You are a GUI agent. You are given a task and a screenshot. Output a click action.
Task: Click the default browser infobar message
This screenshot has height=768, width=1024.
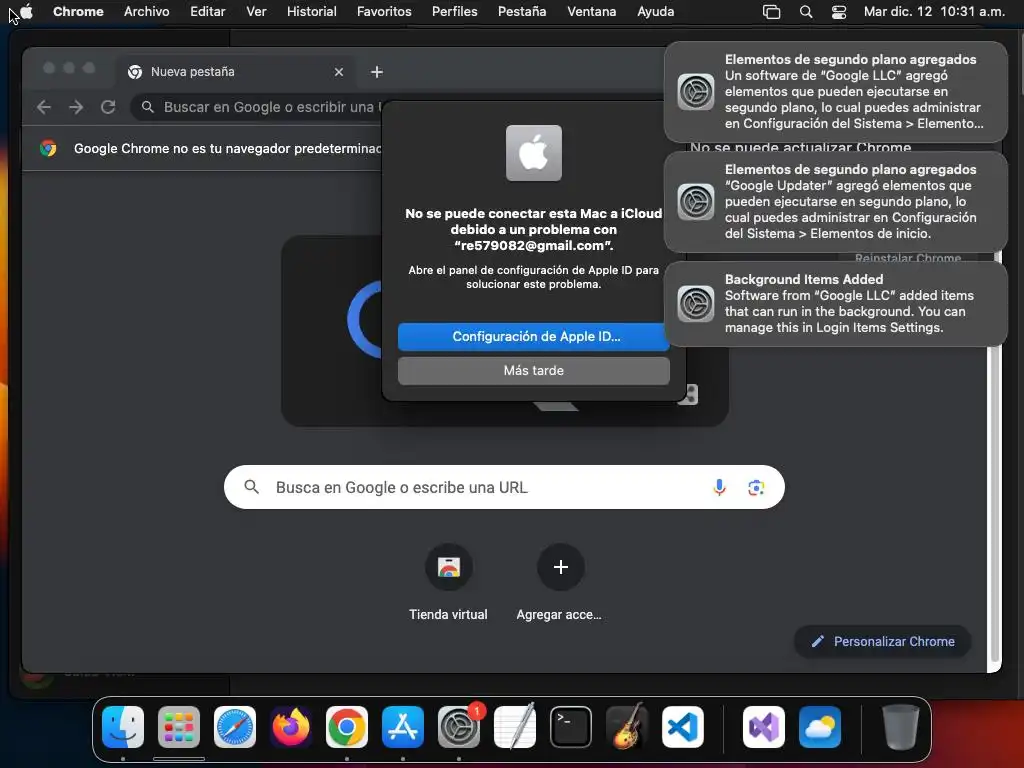click(227, 148)
